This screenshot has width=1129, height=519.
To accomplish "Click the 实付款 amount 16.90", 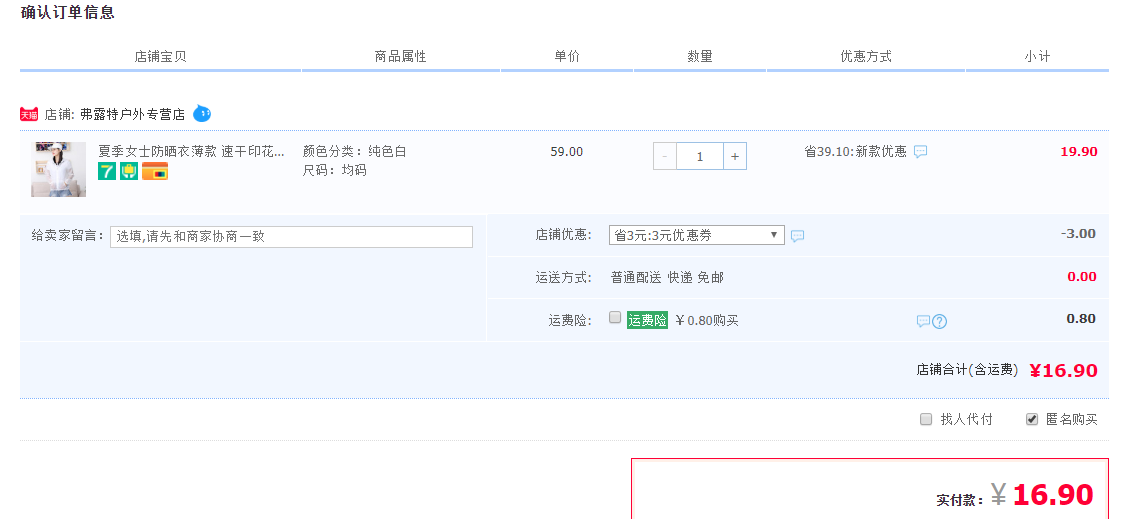I will coord(1053,495).
